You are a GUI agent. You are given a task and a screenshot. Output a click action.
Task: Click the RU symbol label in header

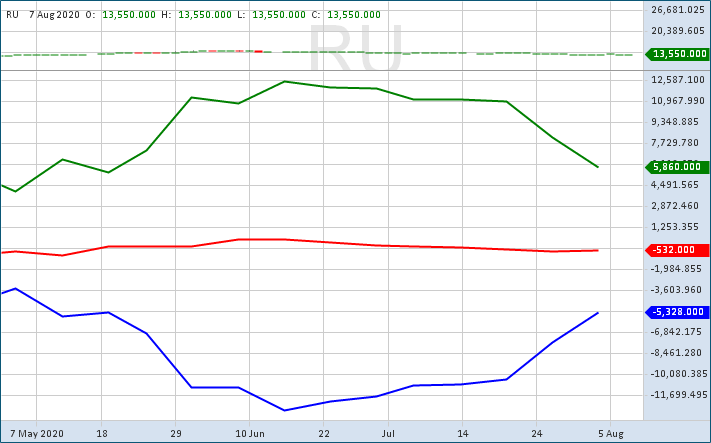pyautogui.click(x=12, y=15)
